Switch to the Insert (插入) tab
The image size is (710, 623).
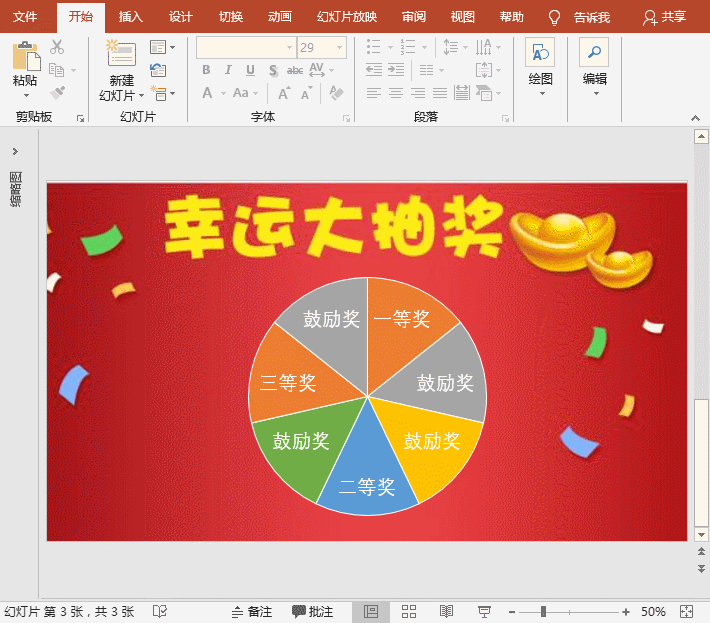click(130, 17)
